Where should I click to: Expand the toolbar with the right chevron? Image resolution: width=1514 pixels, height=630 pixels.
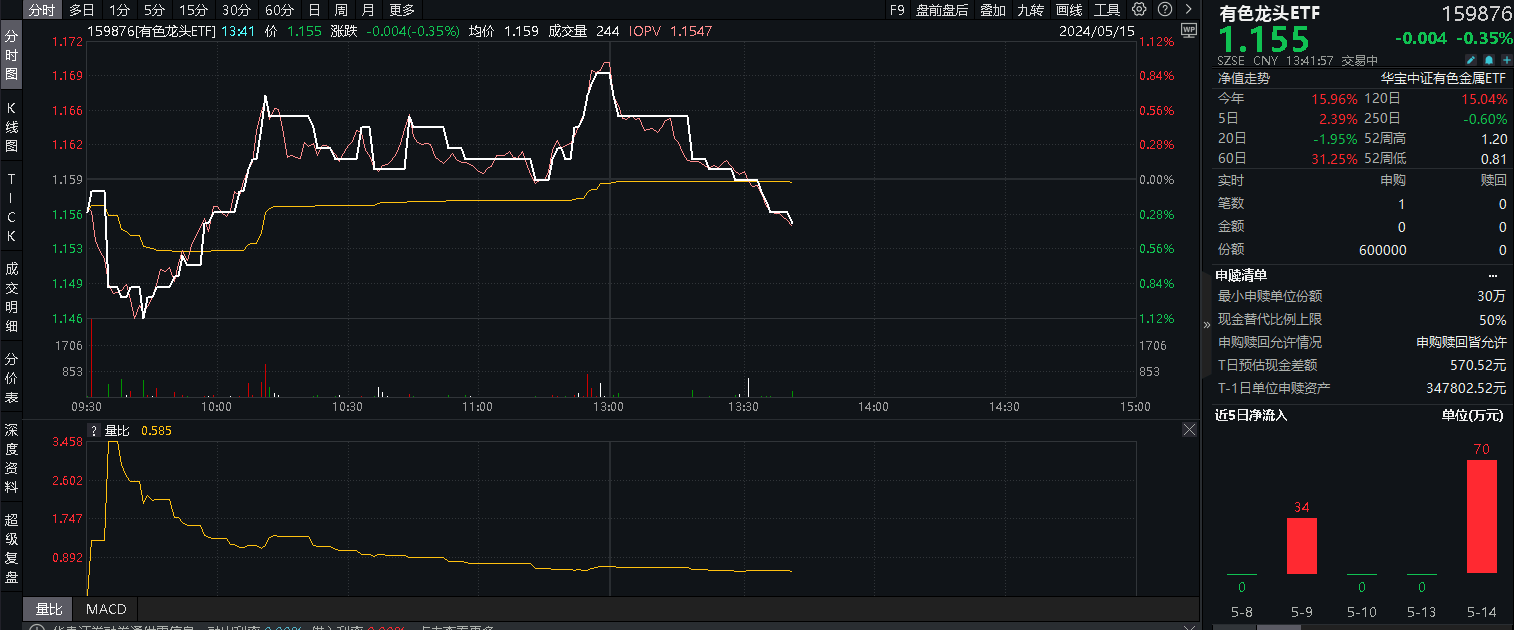click(1186, 10)
